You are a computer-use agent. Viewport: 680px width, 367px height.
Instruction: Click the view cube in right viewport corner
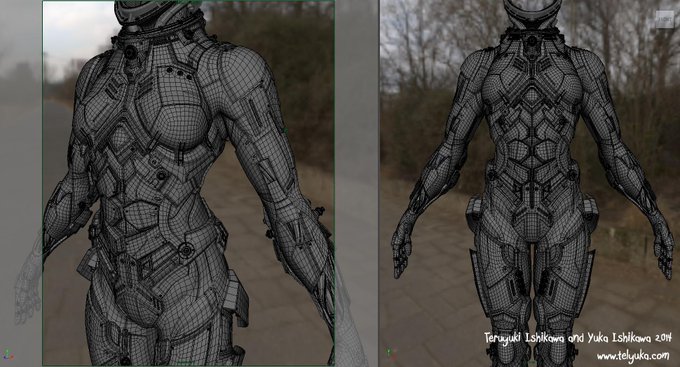(x=665, y=20)
